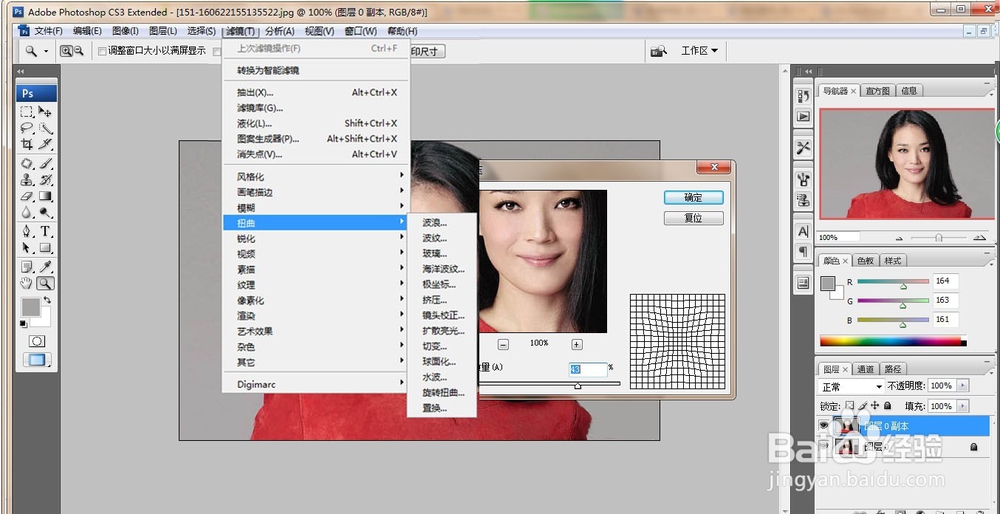Toggle visibility of bottom 图层 0 layer
Image resolution: width=1000 pixels, height=514 pixels.
(825, 447)
